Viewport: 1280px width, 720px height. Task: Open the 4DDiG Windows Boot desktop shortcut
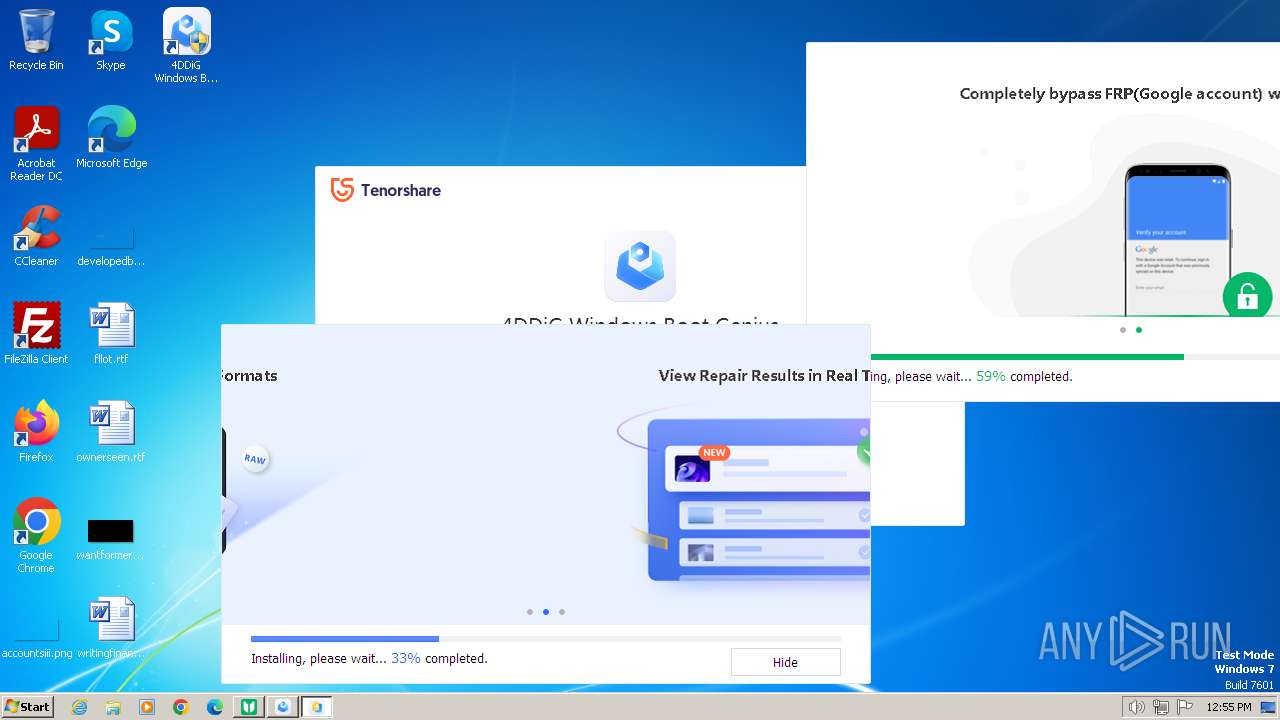[x=186, y=46]
